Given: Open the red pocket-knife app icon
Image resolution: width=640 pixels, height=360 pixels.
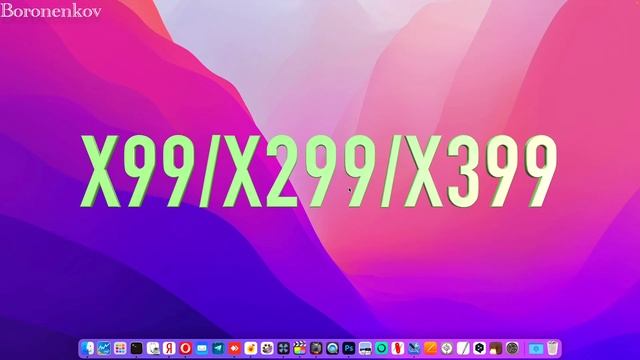Looking at the screenshot, I should (398, 348).
